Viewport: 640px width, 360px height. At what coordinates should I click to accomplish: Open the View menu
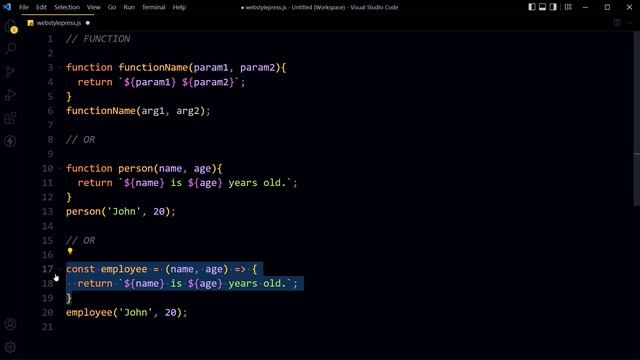pos(93,7)
